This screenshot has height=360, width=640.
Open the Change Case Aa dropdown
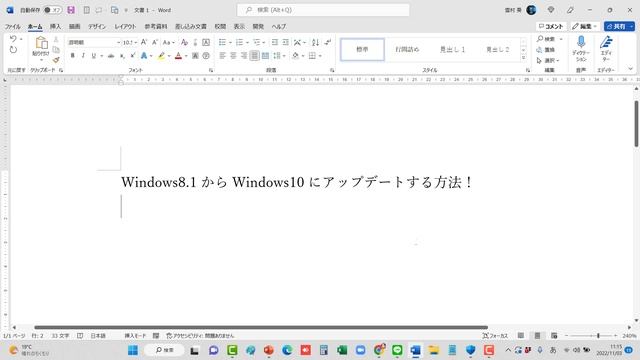(168, 42)
